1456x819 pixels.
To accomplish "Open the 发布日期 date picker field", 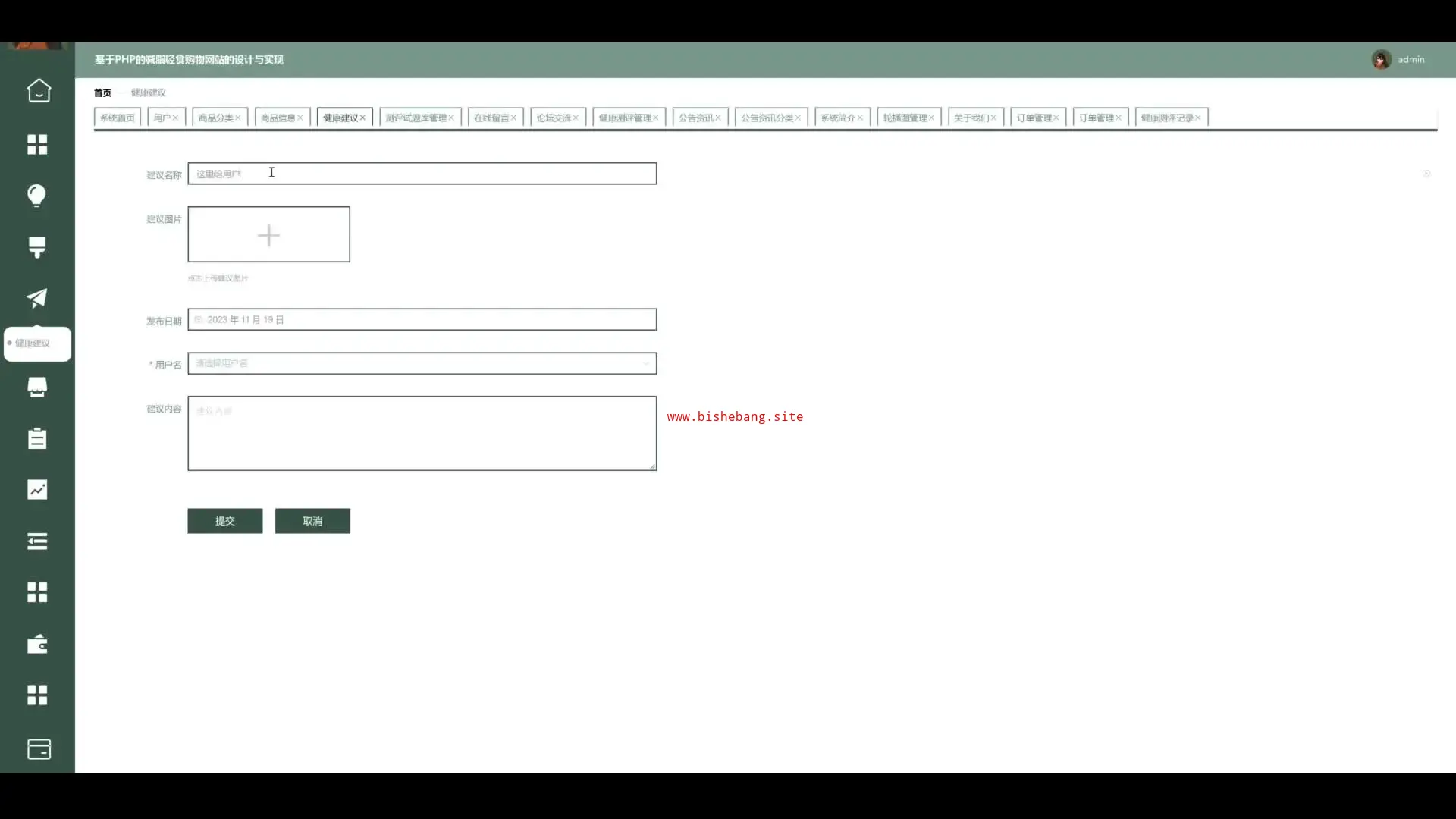I will [422, 319].
